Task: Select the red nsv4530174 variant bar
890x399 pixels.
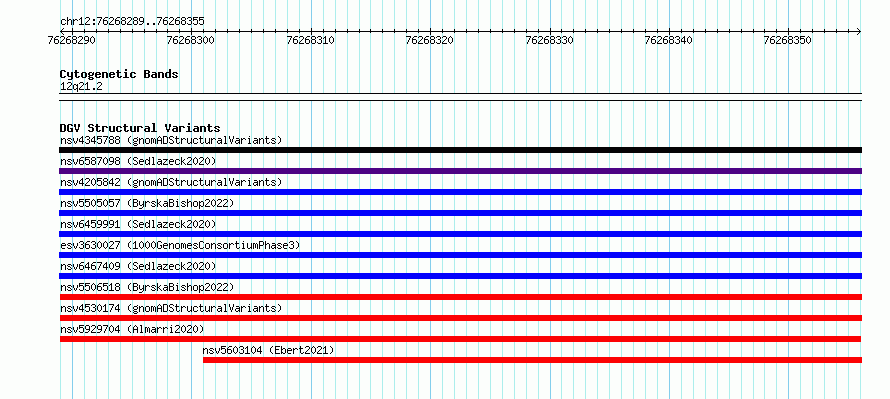Action: pyautogui.click(x=460, y=318)
